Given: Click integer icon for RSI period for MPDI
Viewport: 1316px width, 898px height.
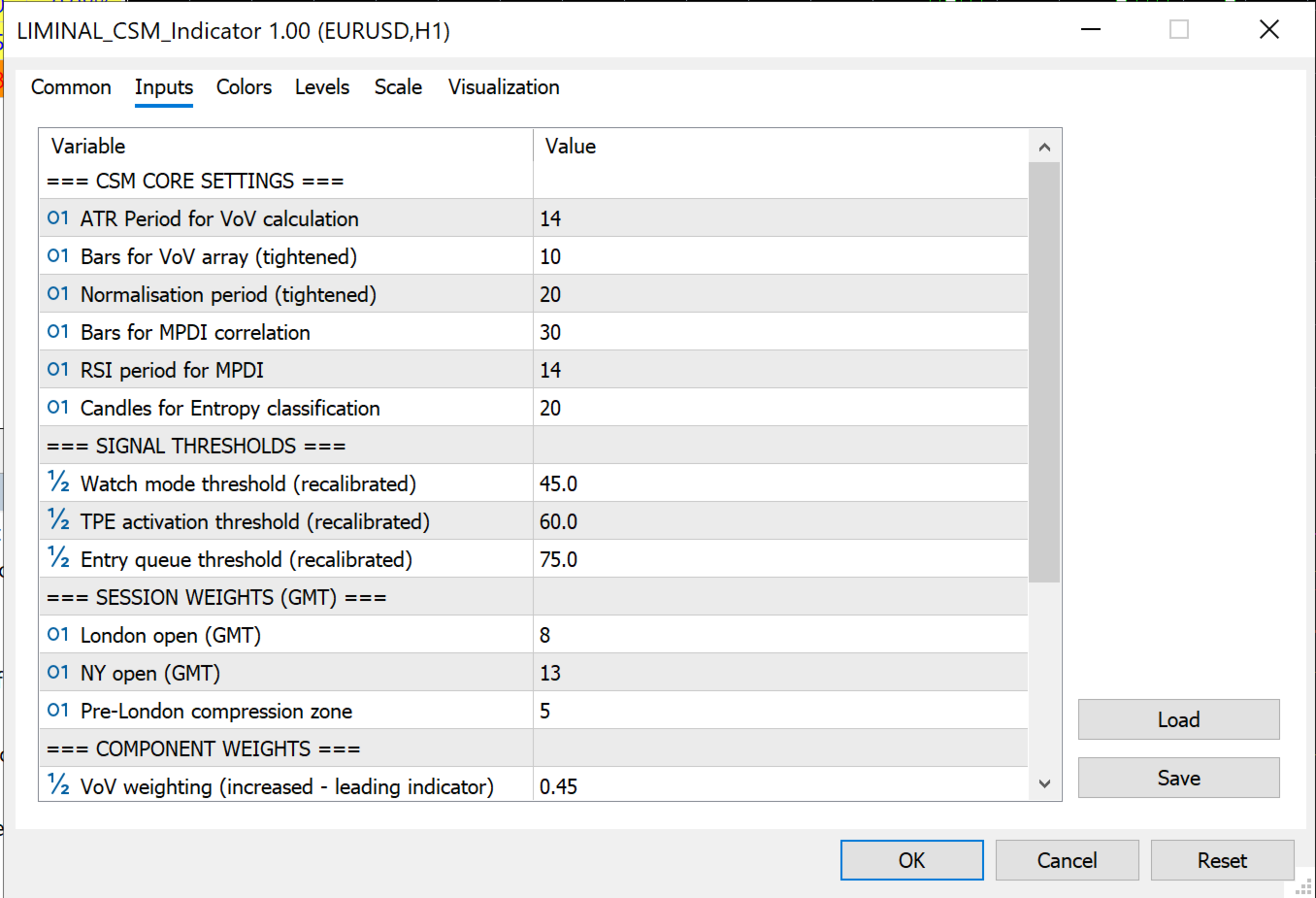Looking at the screenshot, I should point(58,370).
